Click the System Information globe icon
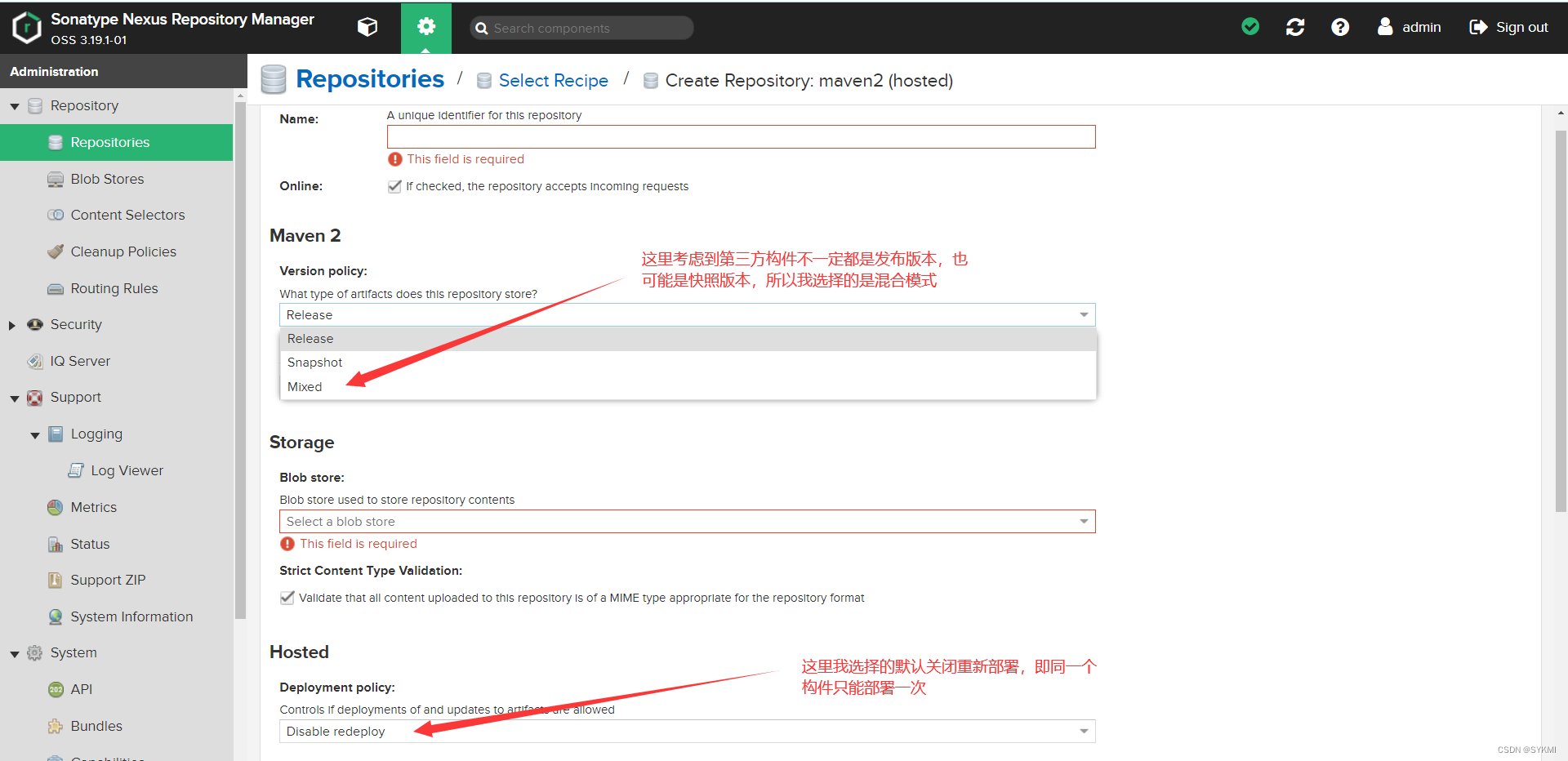 (56, 616)
